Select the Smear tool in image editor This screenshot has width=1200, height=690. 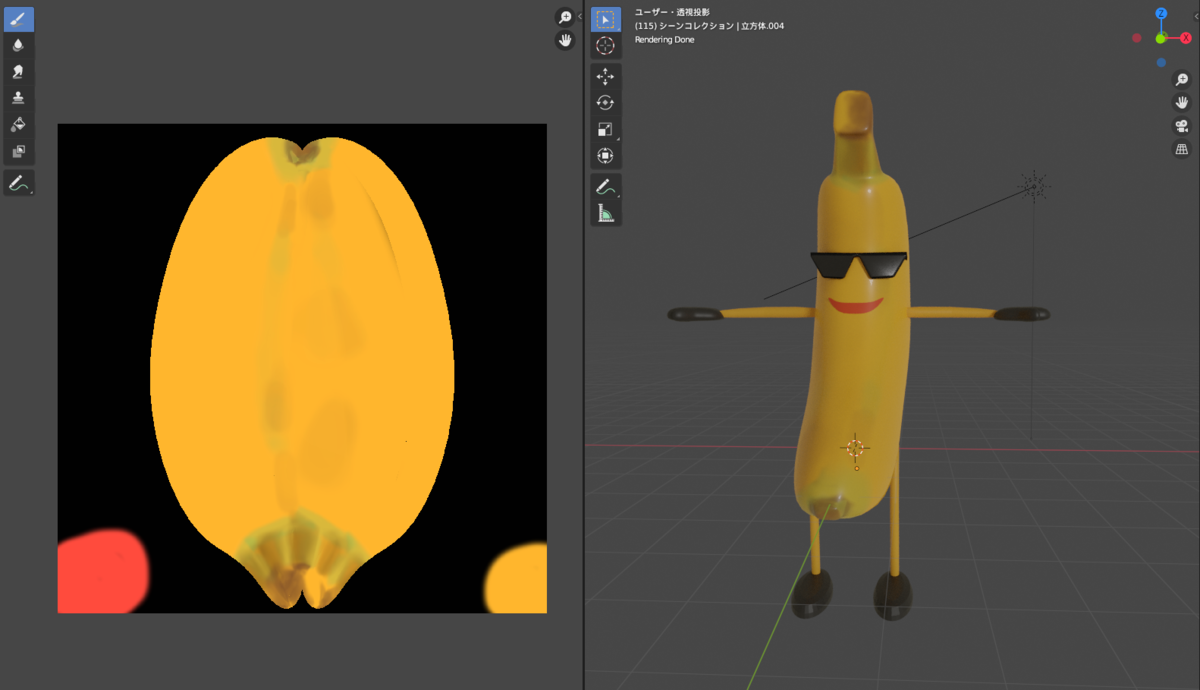click(19, 72)
